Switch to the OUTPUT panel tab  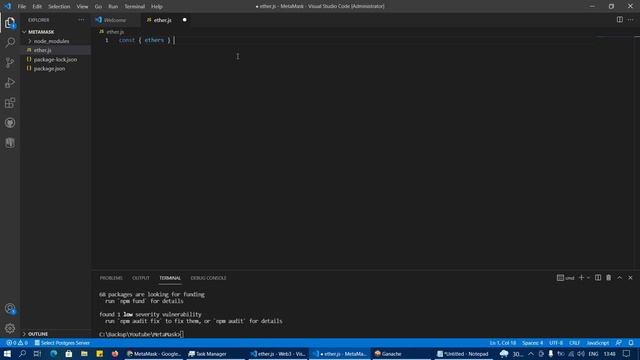(141, 278)
